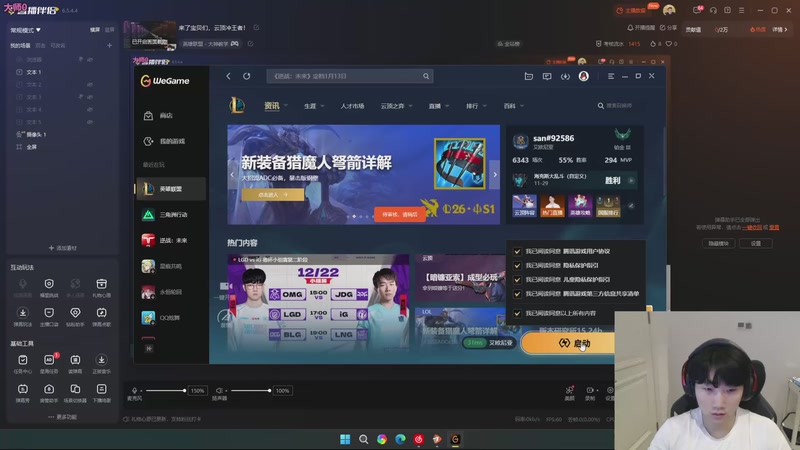Click the League of Legends logo icon
Viewport: 800px width, 450px height.
pyautogui.click(x=237, y=105)
